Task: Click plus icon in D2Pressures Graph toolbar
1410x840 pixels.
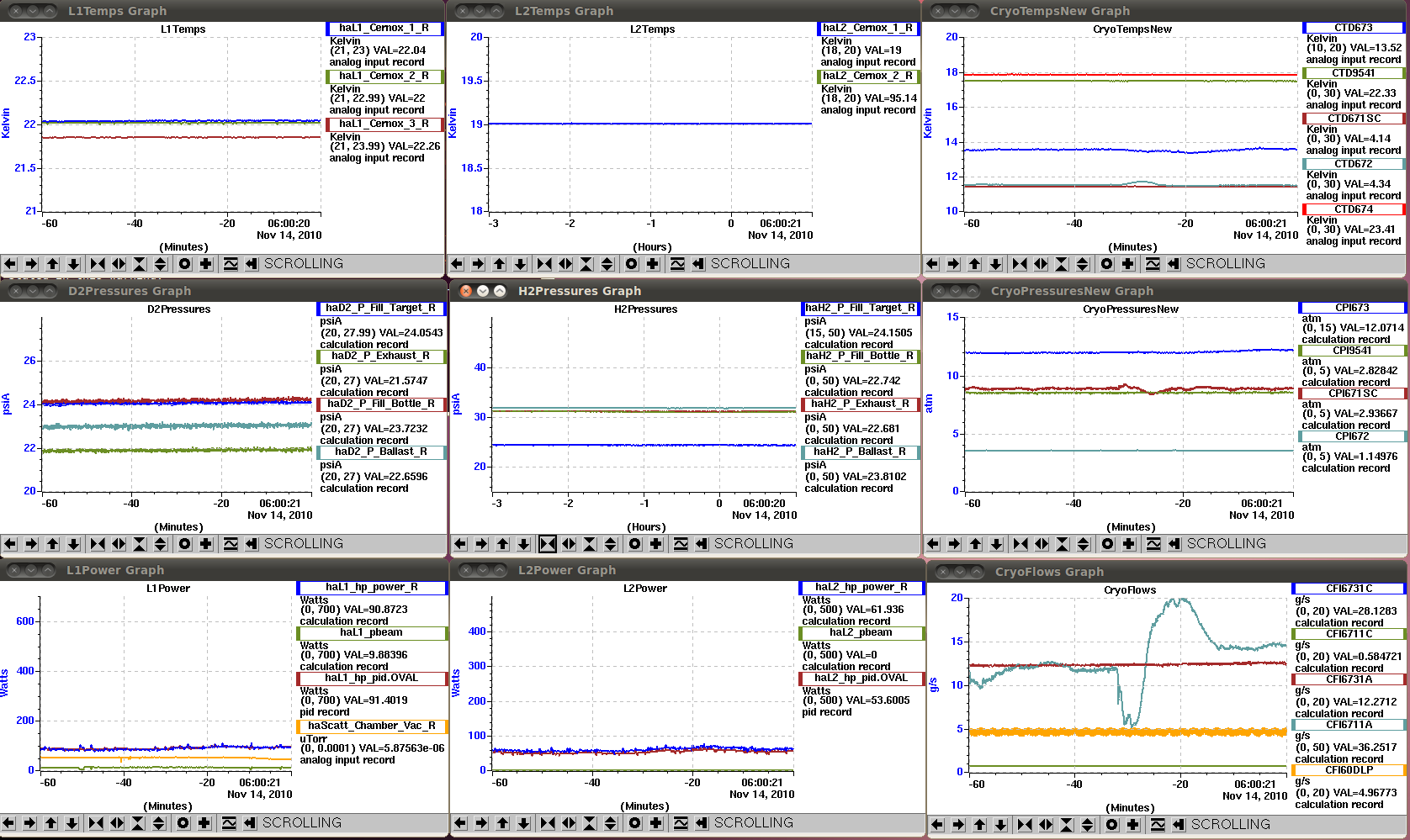Action: coord(206,544)
